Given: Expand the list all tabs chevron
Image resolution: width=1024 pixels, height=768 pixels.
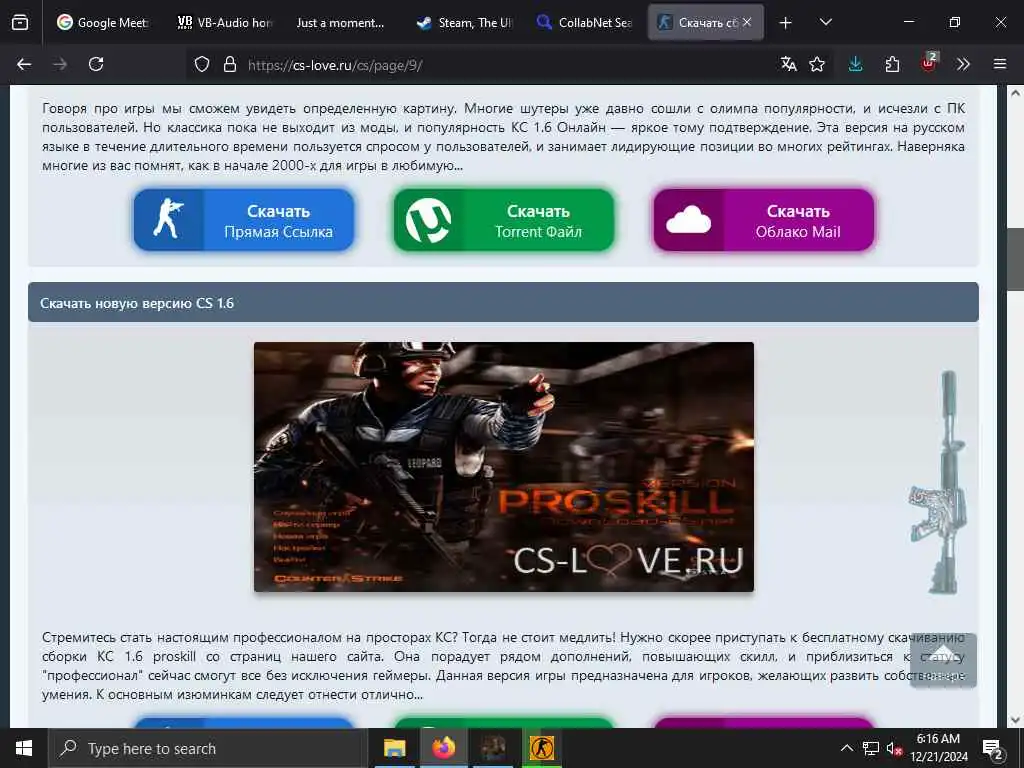Looking at the screenshot, I should [x=825, y=22].
